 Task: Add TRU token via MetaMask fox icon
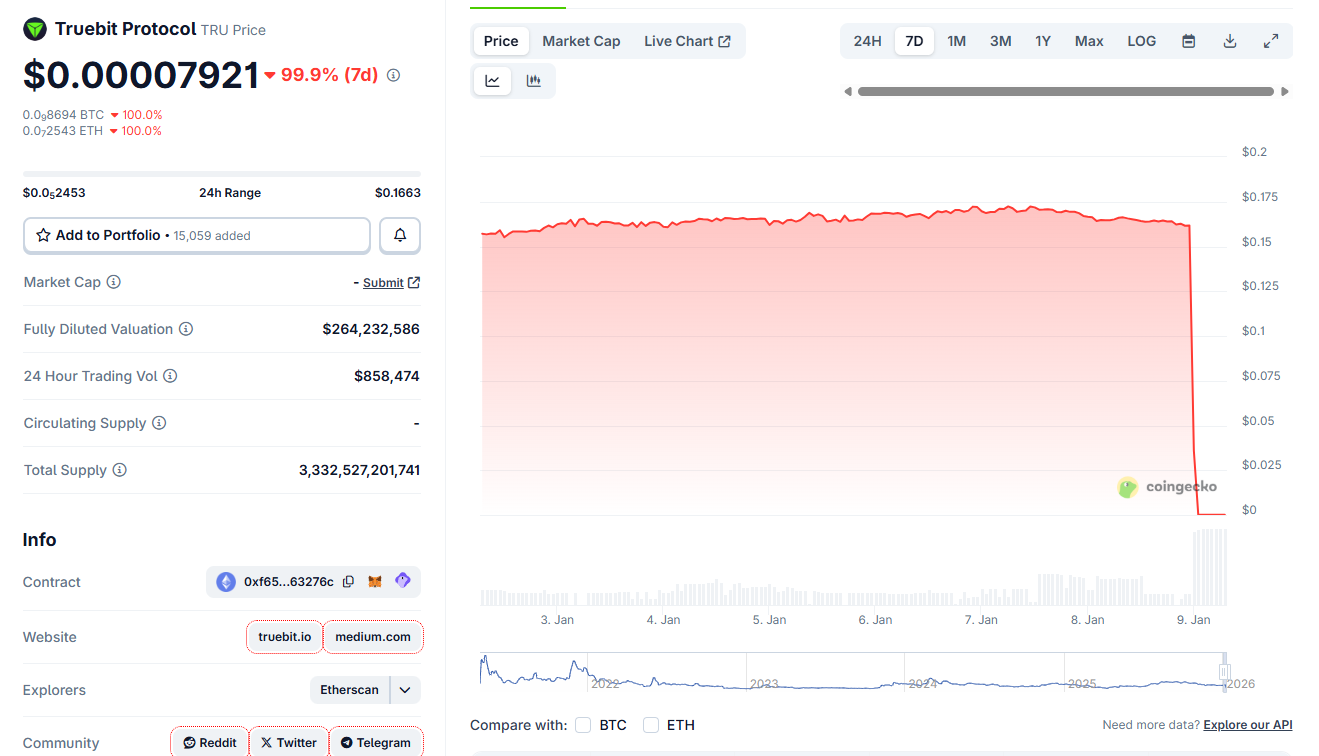(x=374, y=580)
